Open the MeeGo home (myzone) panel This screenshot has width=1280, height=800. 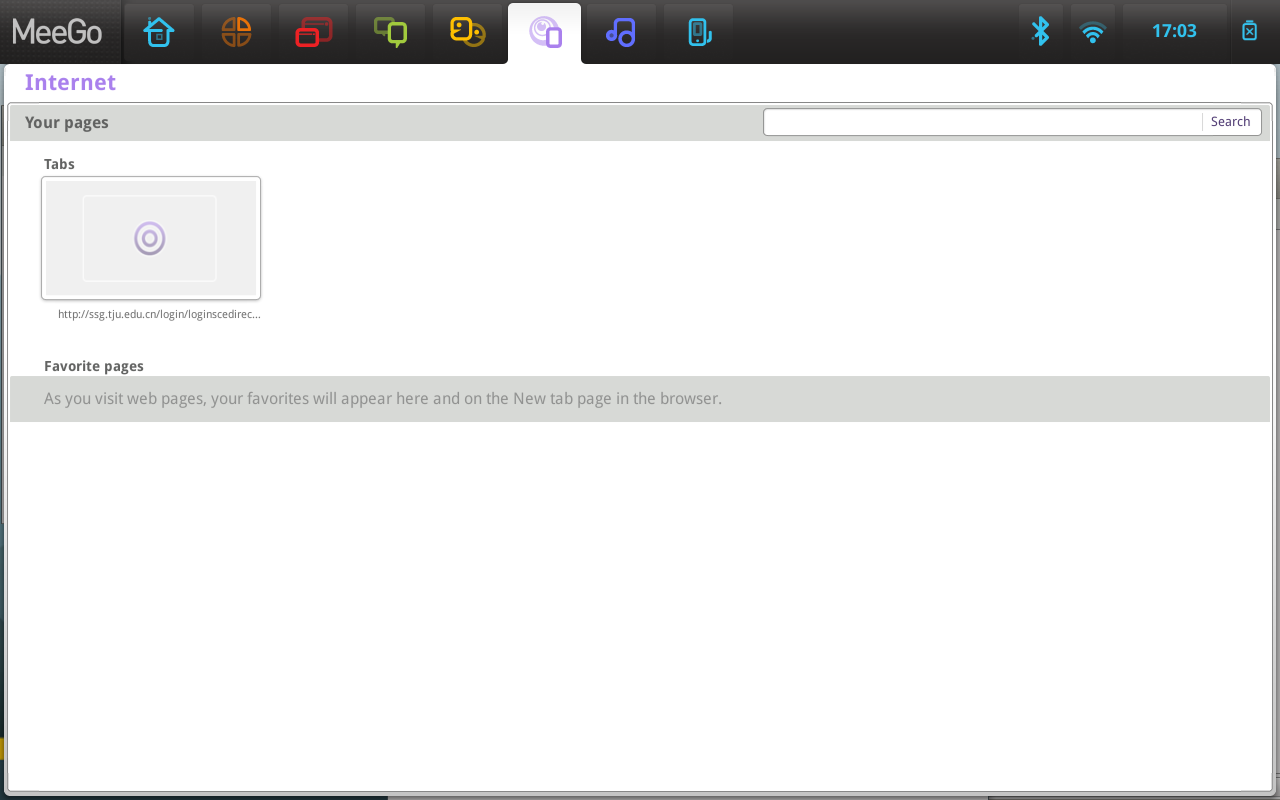coord(159,32)
